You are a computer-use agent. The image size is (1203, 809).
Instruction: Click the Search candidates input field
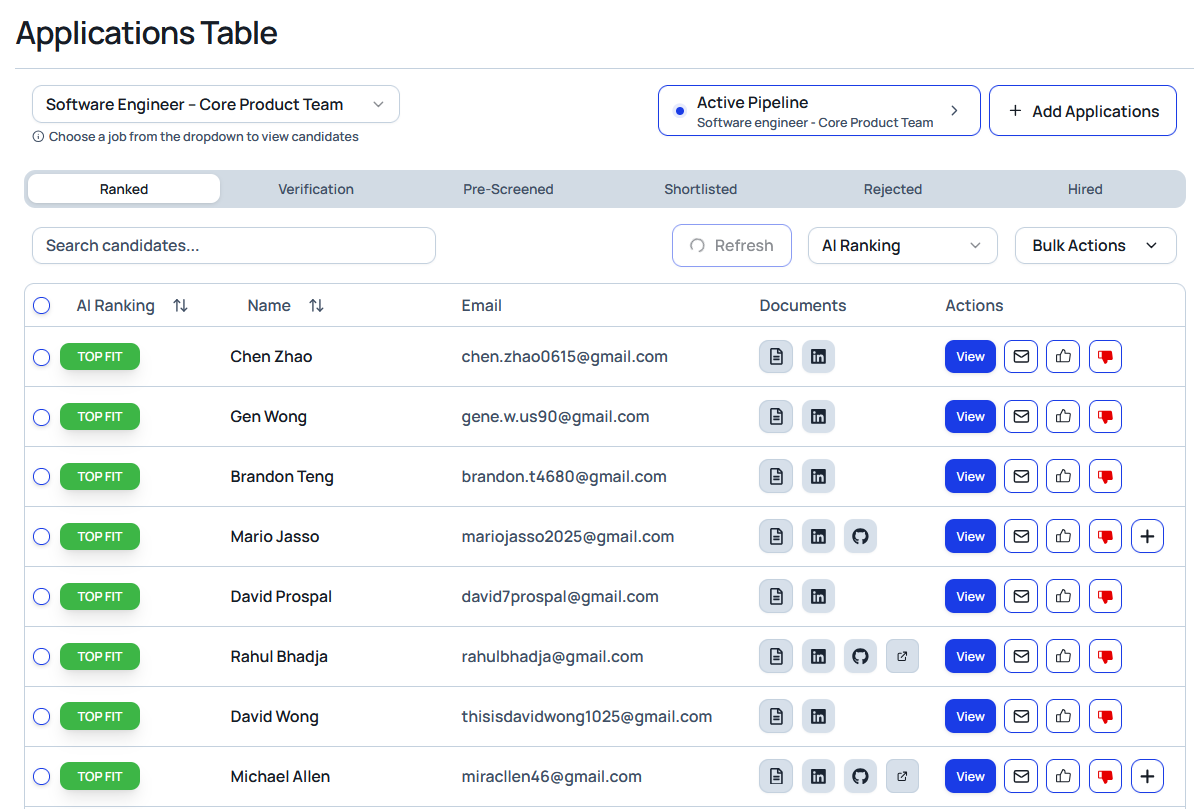click(x=233, y=246)
